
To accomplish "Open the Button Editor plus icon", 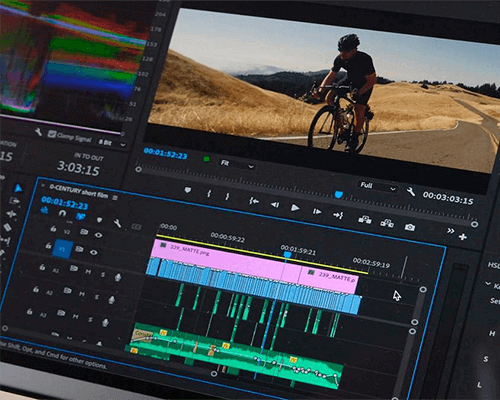I will (x=463, y=237).
